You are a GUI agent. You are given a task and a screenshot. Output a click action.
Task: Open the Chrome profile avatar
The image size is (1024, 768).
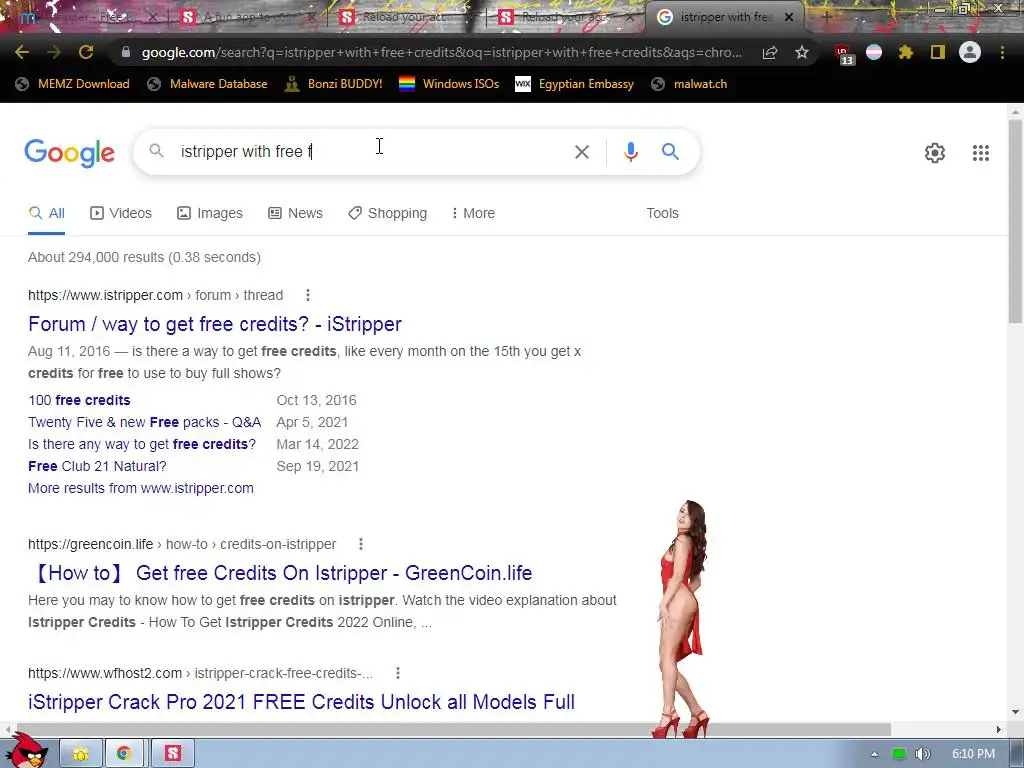click(x=970, y=52)
